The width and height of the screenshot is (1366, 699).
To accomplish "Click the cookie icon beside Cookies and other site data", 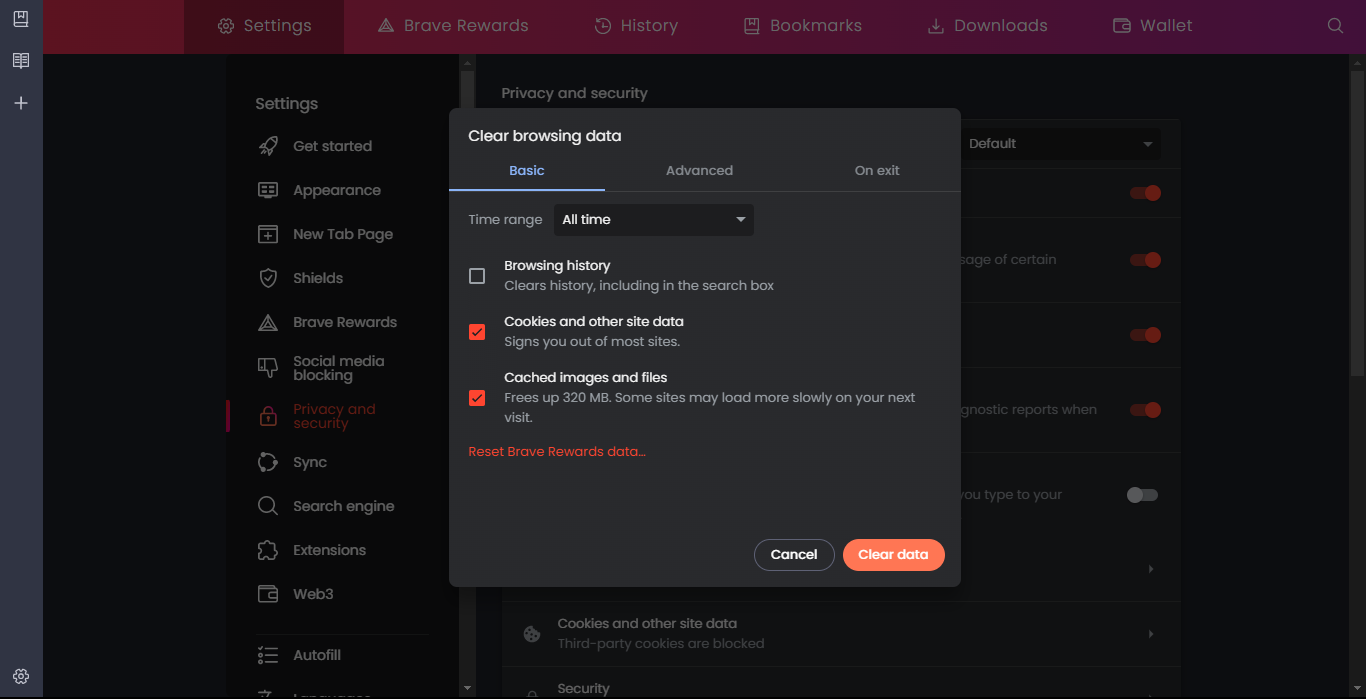I will pos(532,634).
